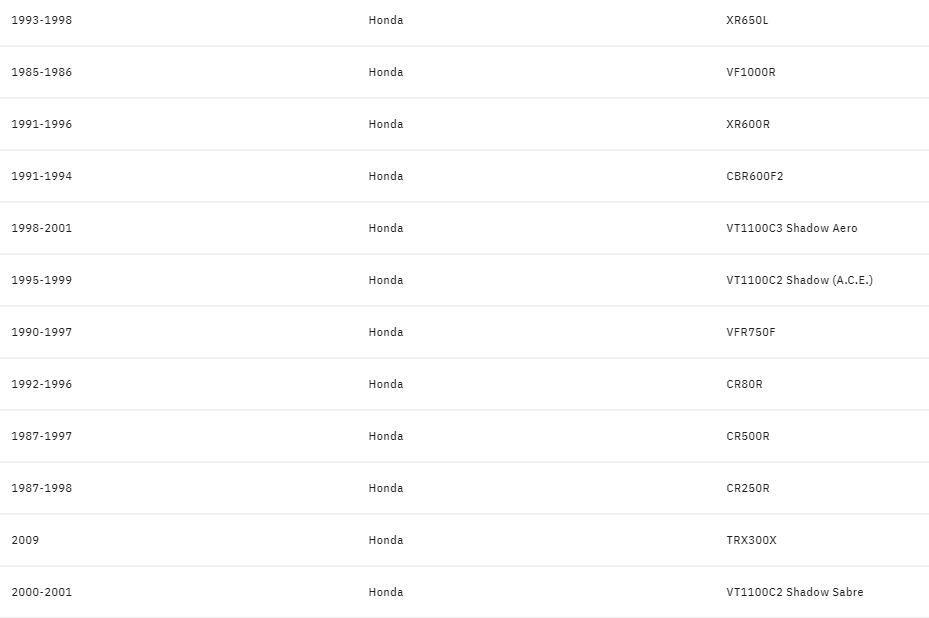Image resolution: width=929 pixels, height=618 pixels.
Task: Select the CBR600F2 model entry
Action: (x=755, y=176)
